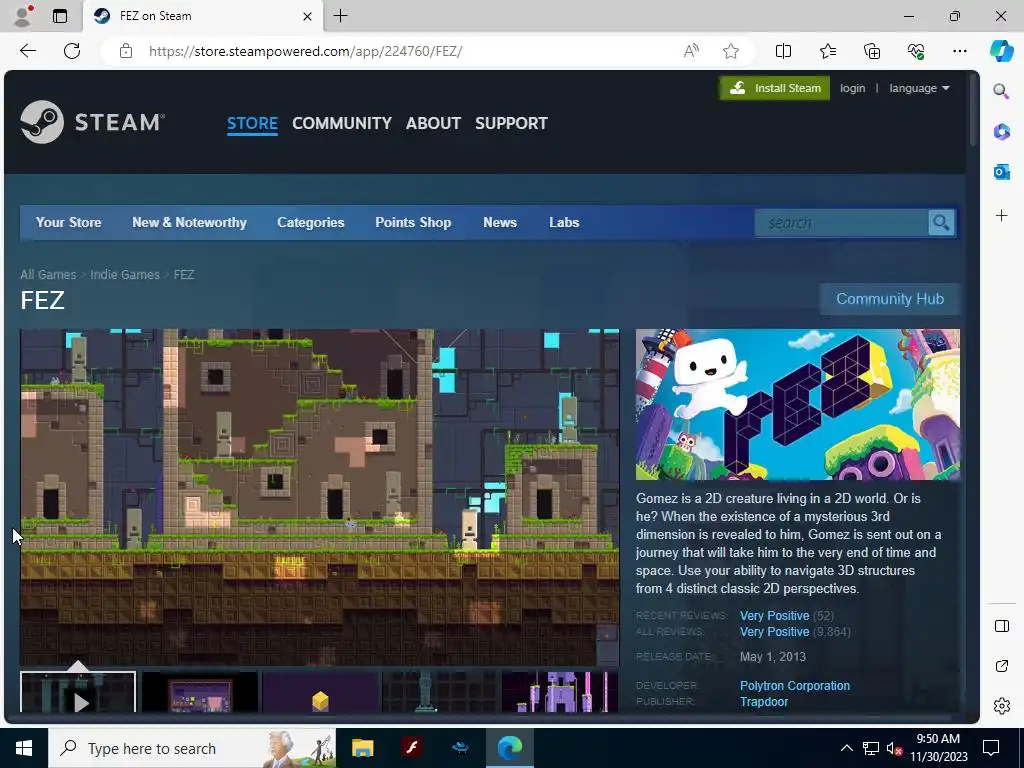This screenshot has height=768, width=1024.
Task: Open the Favorites list icon
Action: pos(827,51)
